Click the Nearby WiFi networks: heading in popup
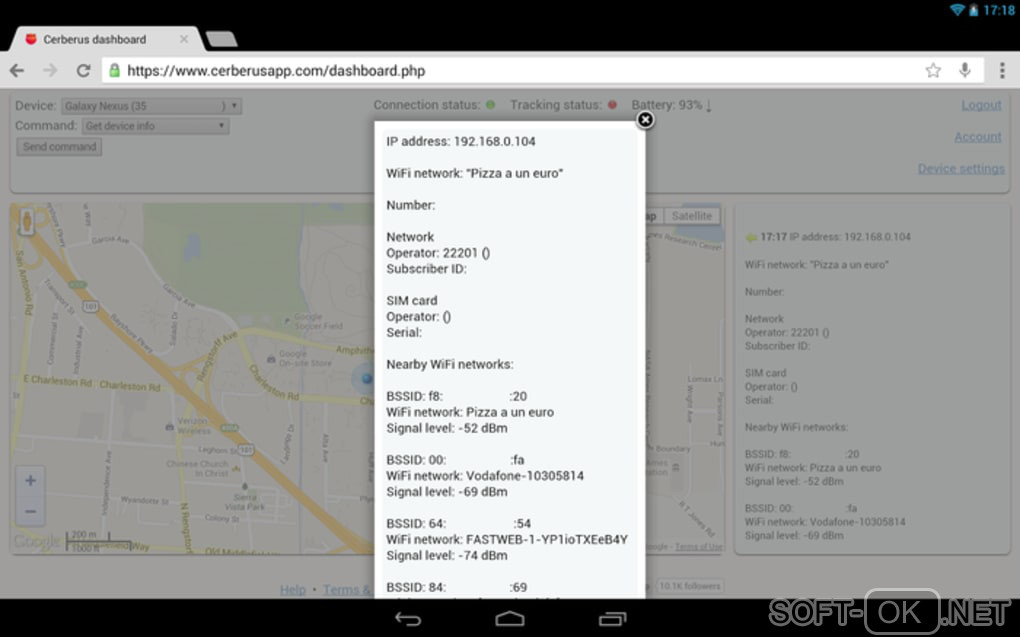1020x637 pixels. point(450,364)
